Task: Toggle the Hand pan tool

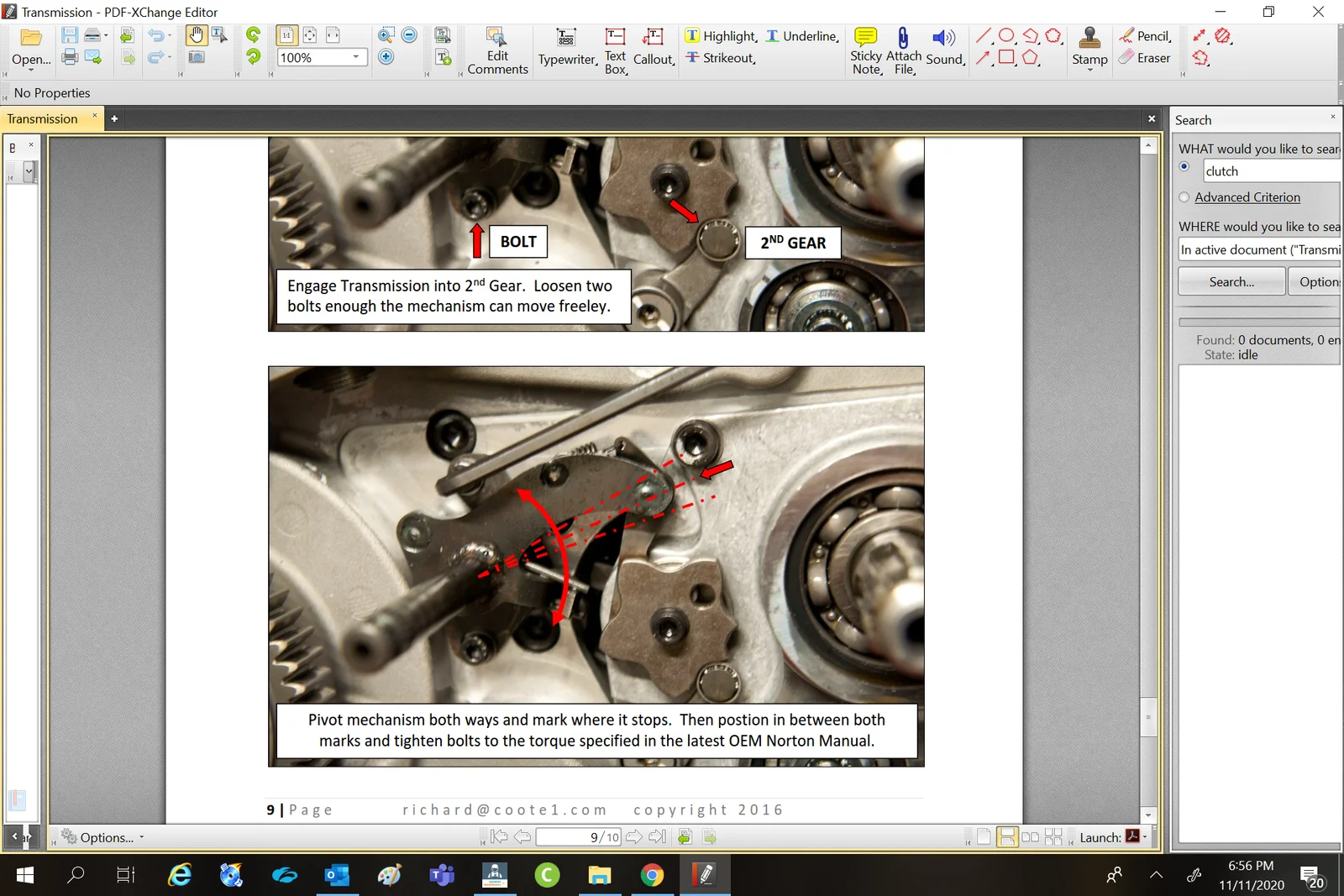Action: [x=197, y=34]
